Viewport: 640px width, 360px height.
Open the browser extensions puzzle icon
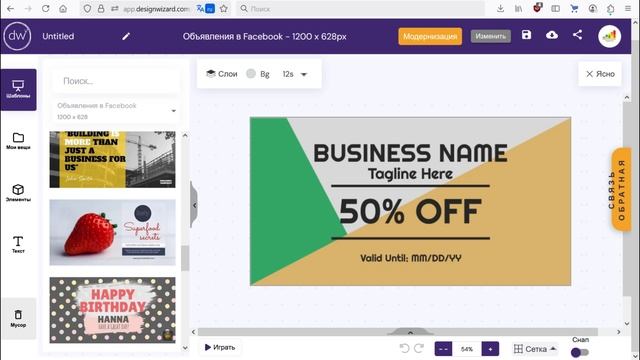pyautogui.click(x=611, y=9)
